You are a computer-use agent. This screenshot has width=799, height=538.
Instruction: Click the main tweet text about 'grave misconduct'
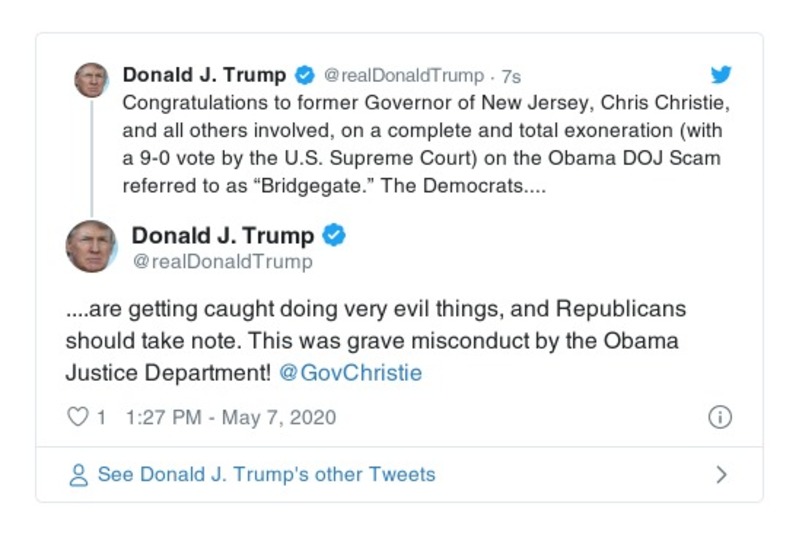click(372, 340)
